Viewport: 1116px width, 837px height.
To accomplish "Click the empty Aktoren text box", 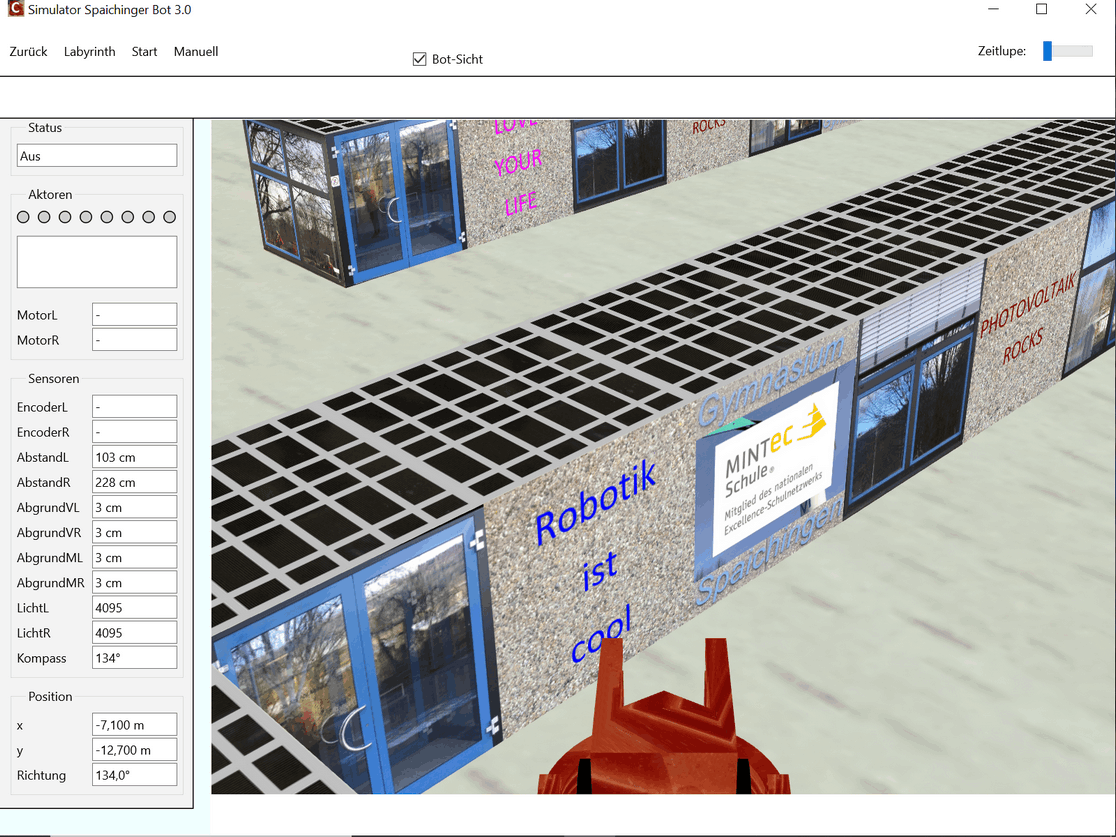I will (97, 262).
